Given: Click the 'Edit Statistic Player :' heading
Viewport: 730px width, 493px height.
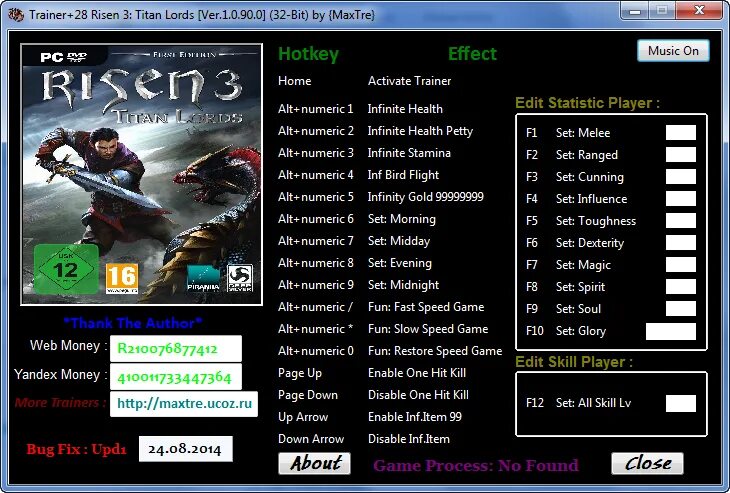Looking at the screenshot, I should point(588,103).
